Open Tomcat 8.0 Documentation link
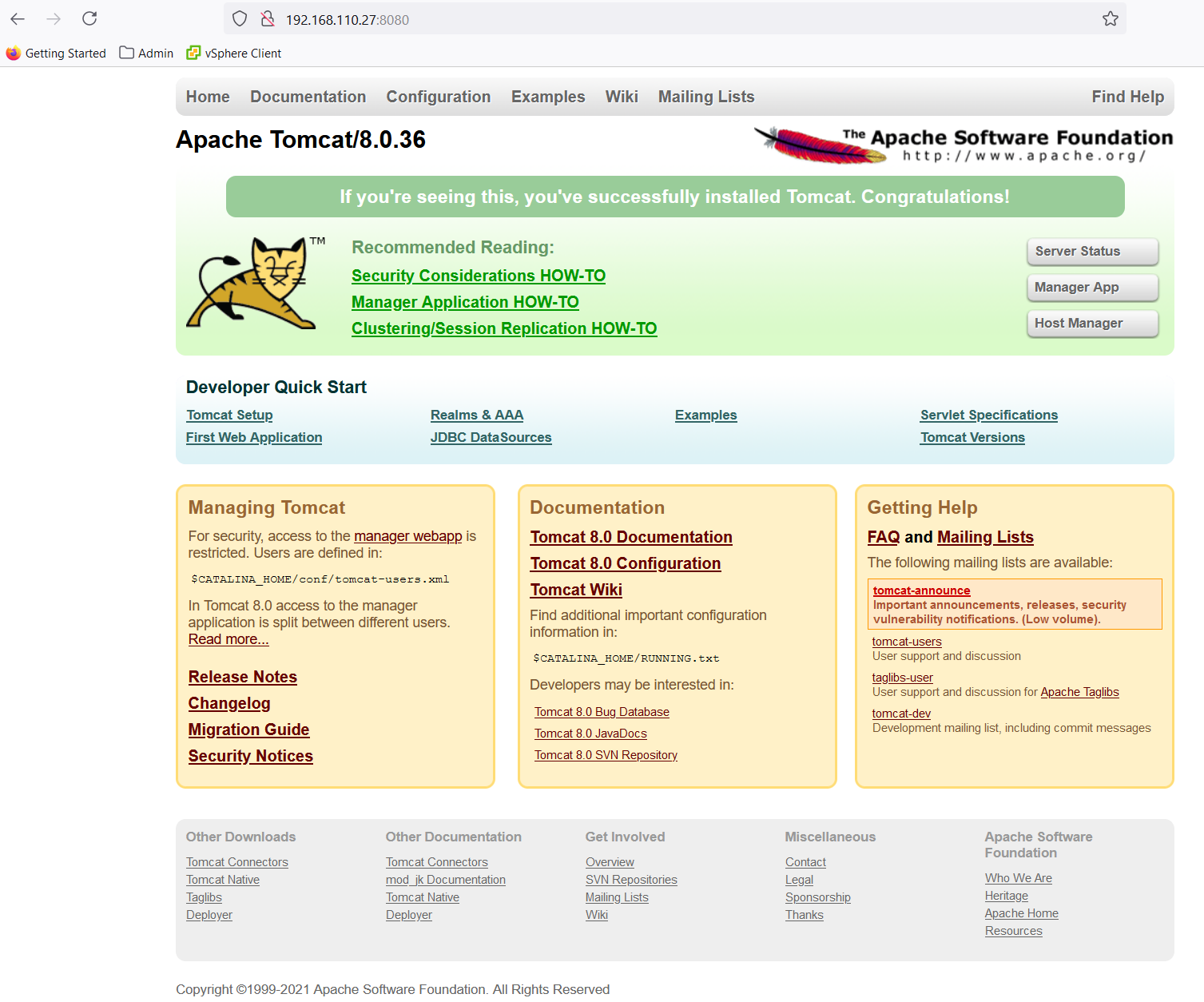This screenshot has width=1204, height=1002. [631, 537]
